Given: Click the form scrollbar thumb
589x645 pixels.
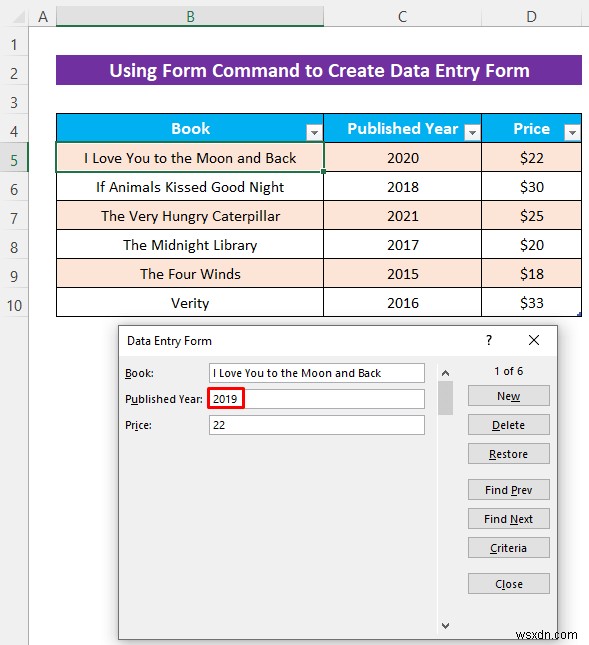Looking at the screenshot, I should point(445,398).
